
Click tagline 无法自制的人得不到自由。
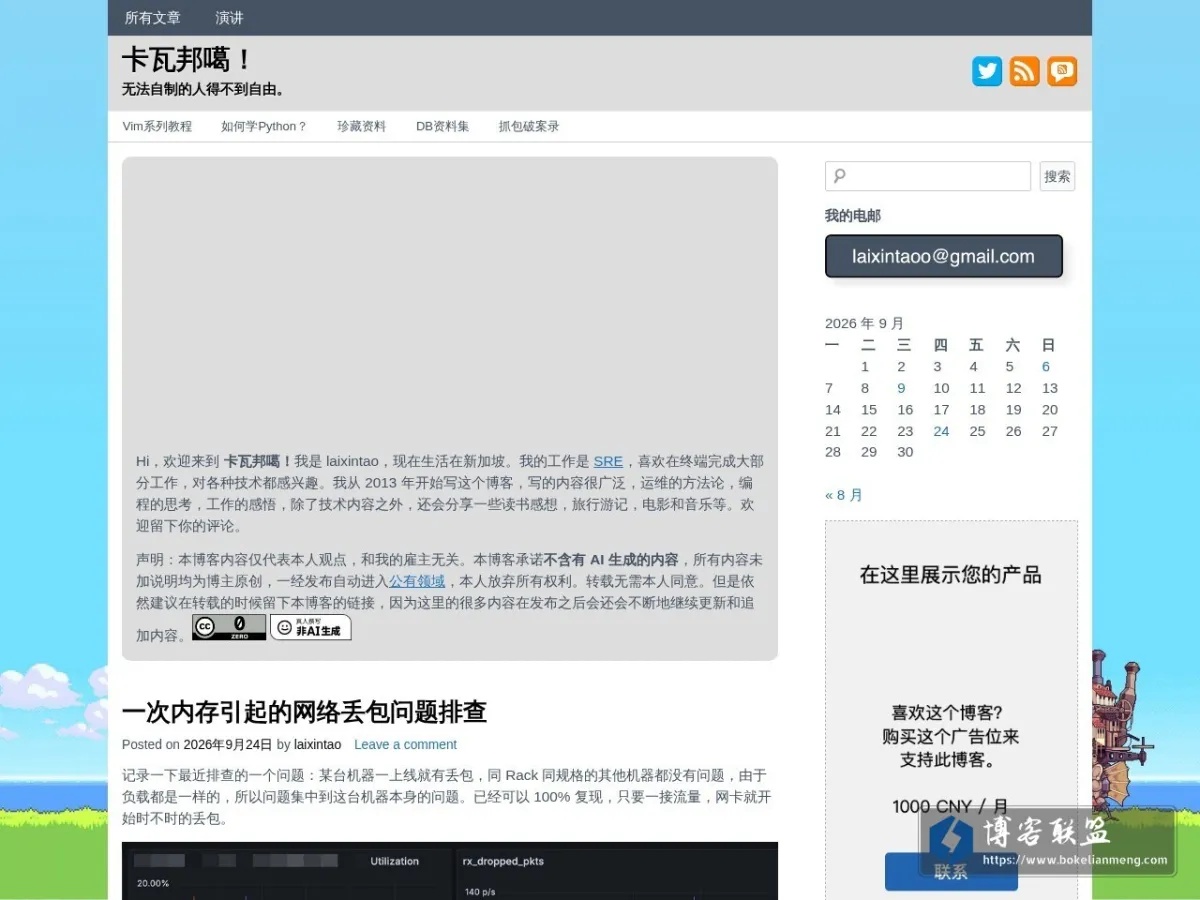point(205,89)
